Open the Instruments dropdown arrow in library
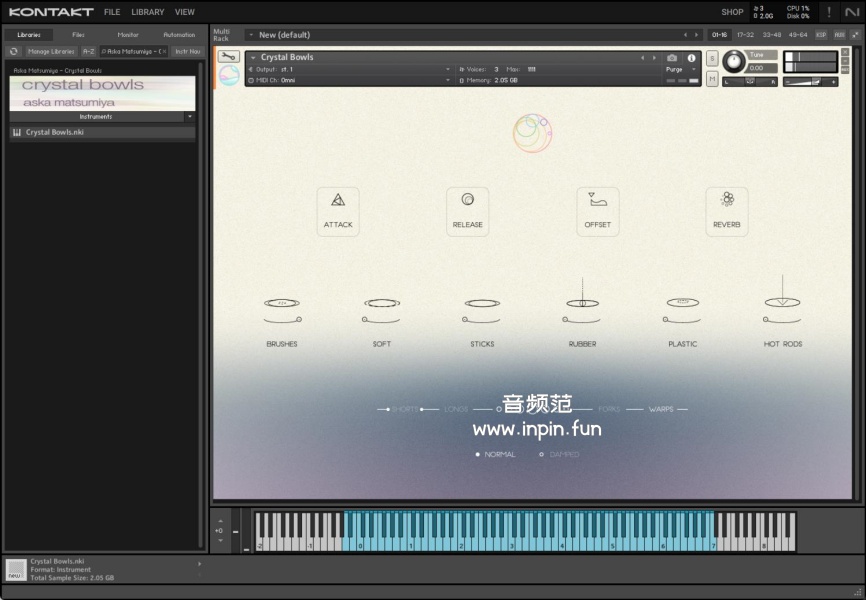 tap(190, 117)
